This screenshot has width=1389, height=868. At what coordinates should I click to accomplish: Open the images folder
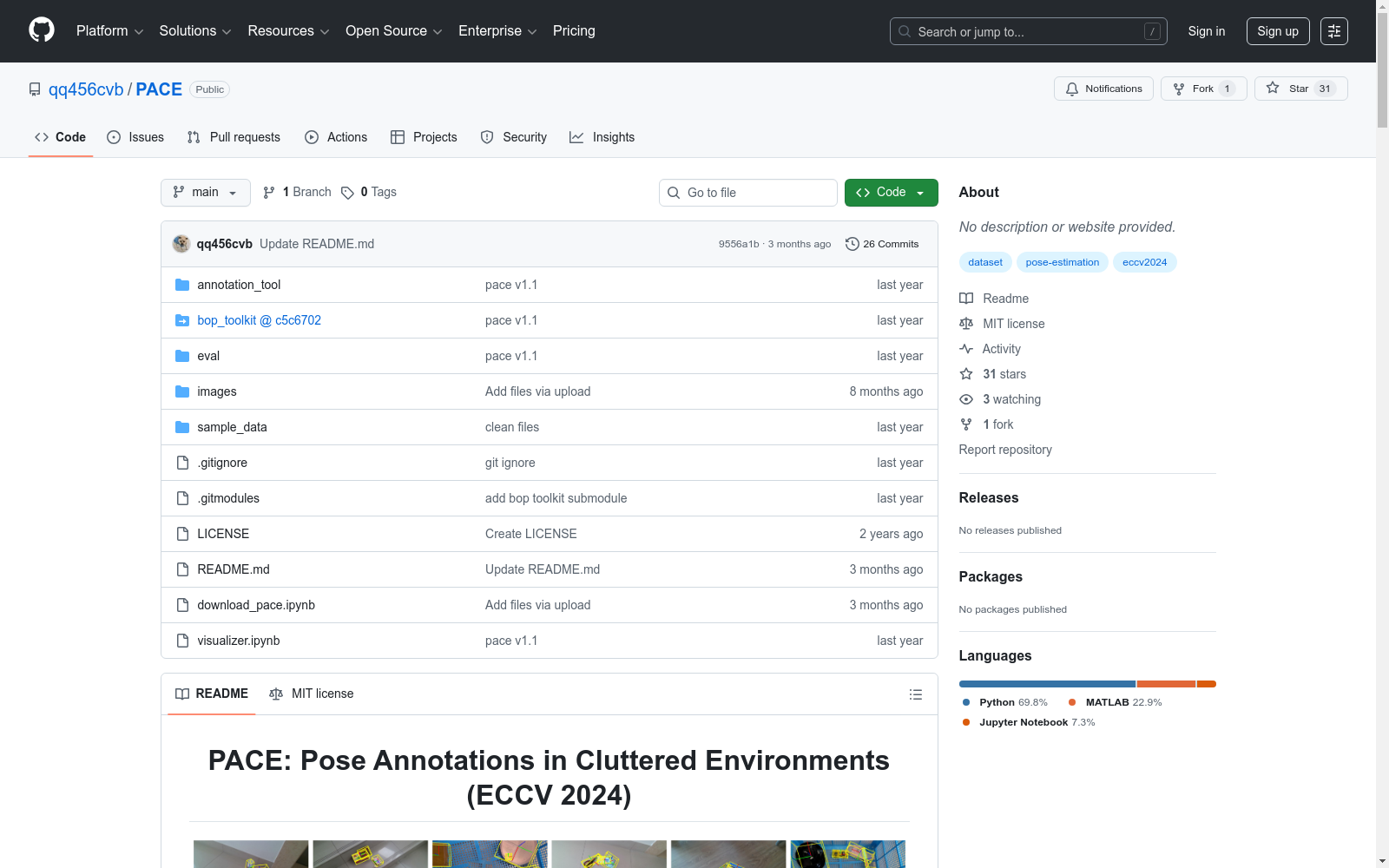(x=217, y=391)
